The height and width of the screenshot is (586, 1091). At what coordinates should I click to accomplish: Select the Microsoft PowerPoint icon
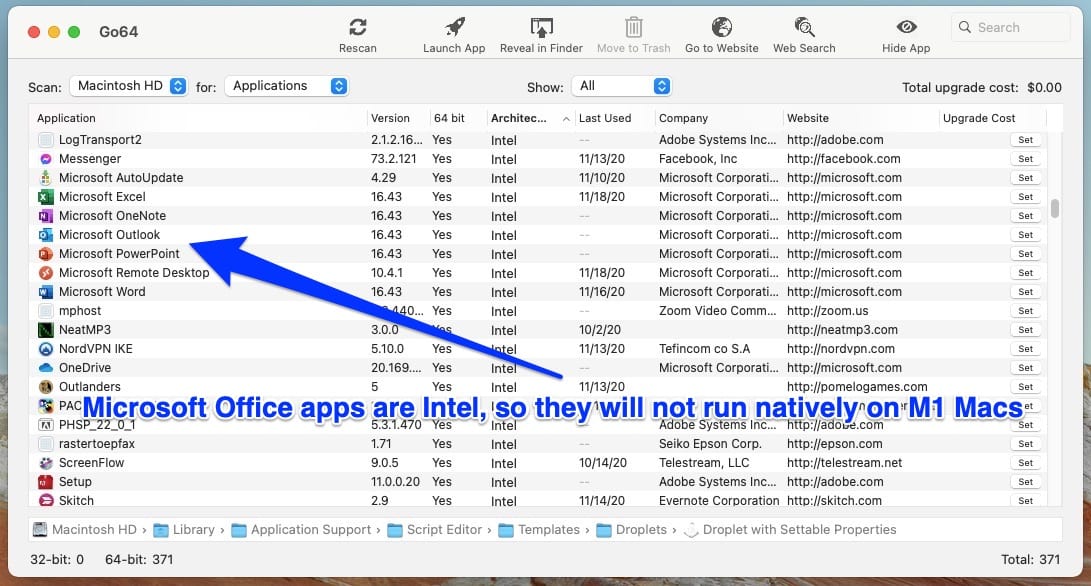[46, 254]
